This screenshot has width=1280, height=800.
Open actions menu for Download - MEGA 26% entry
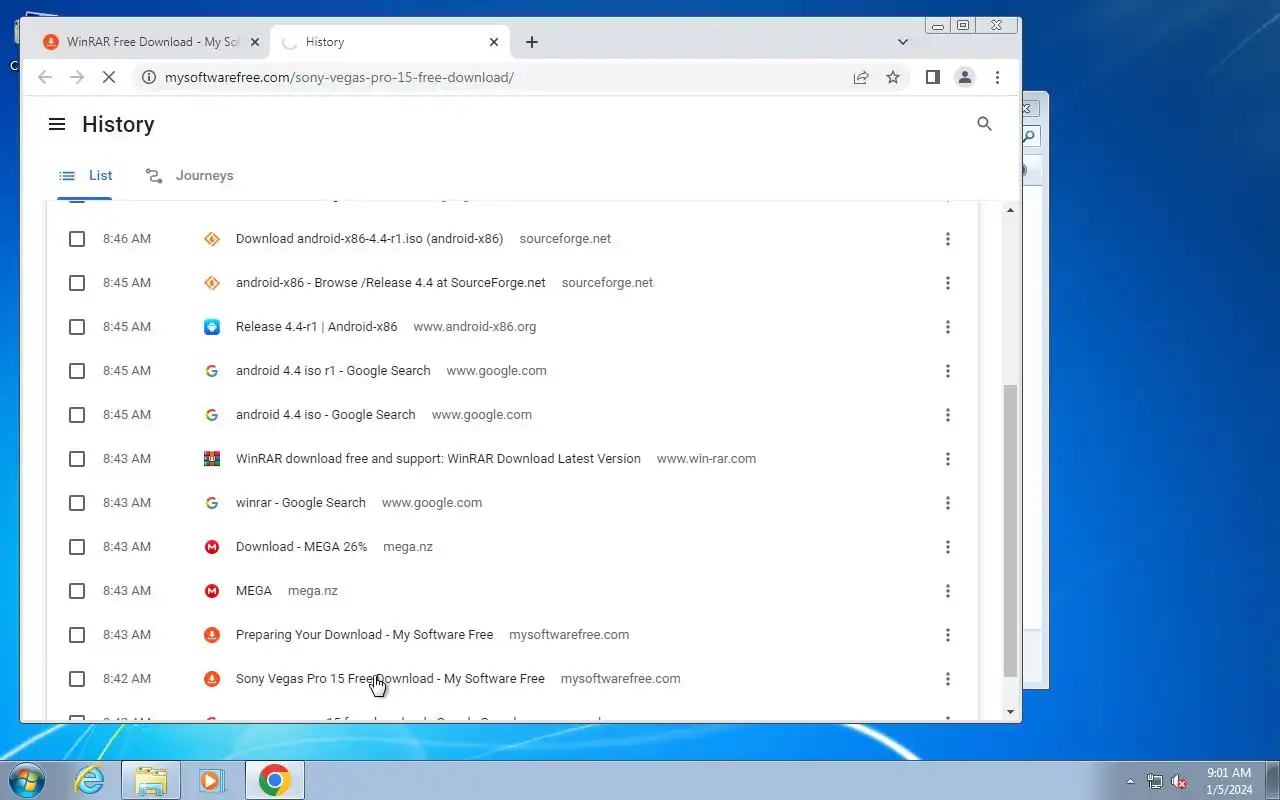[x=947, y=547]
